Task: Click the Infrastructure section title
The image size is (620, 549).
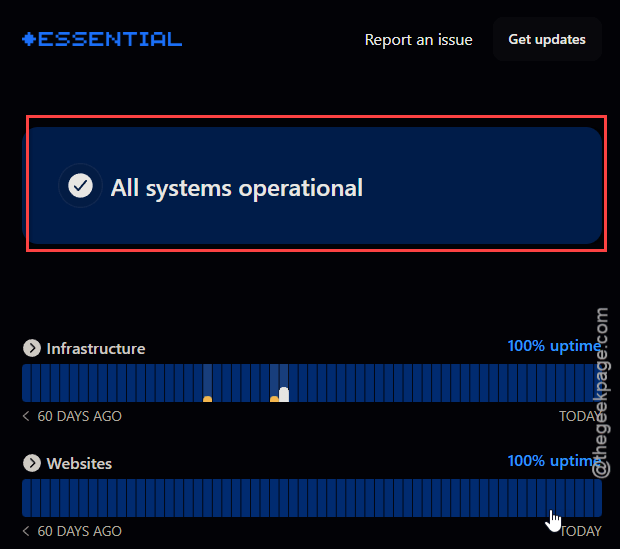Action: 96,348
